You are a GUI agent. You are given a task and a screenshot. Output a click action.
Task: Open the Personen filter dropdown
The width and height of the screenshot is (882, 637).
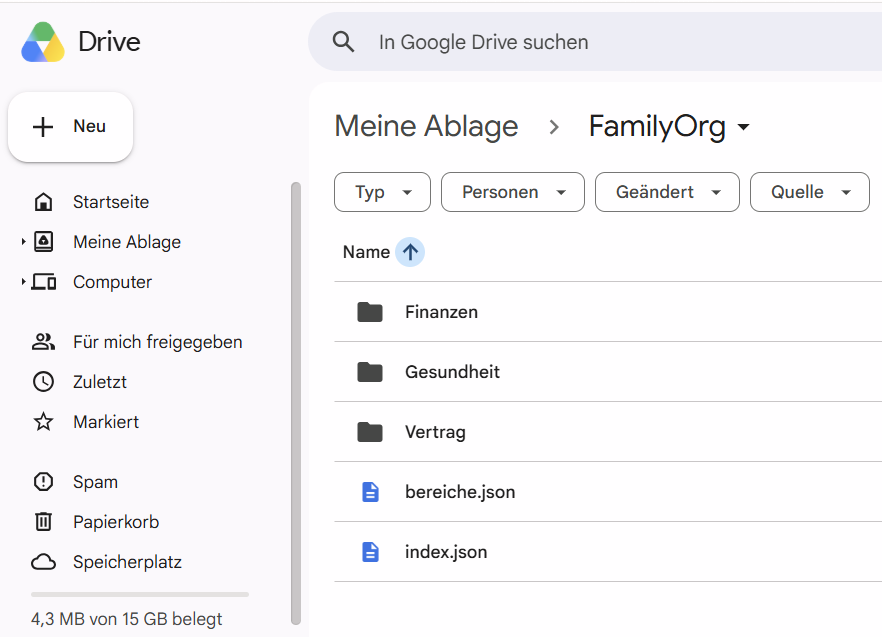(513, 192)
